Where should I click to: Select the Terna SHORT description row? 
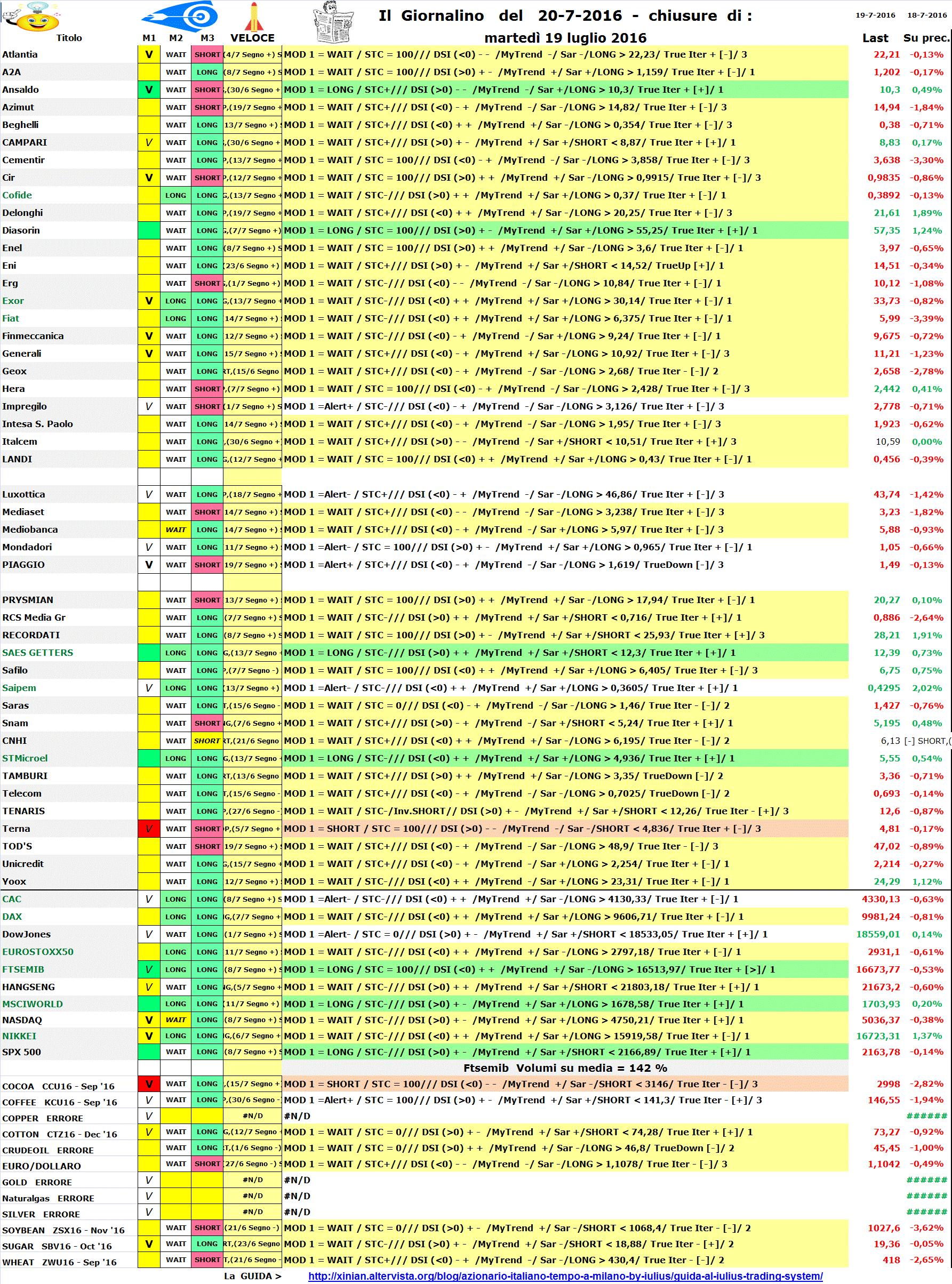[565, 829]
